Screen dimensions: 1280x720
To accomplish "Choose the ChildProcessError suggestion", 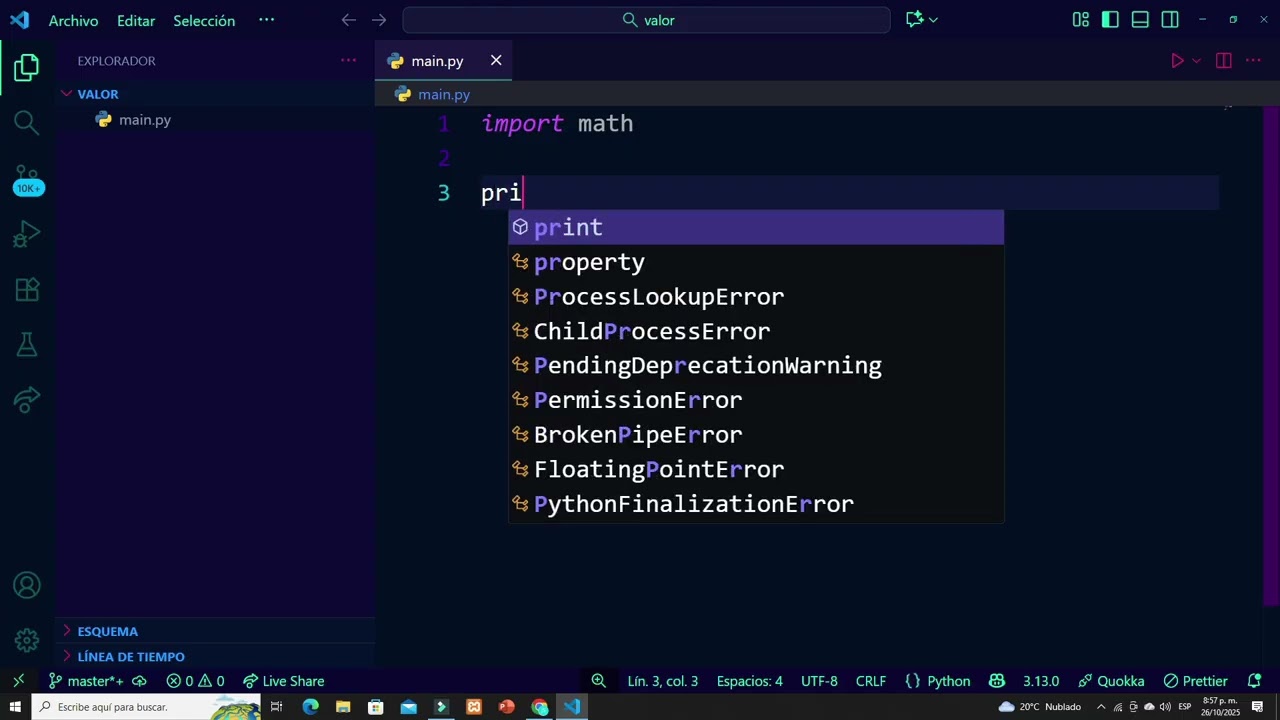I will coord(756,331).
